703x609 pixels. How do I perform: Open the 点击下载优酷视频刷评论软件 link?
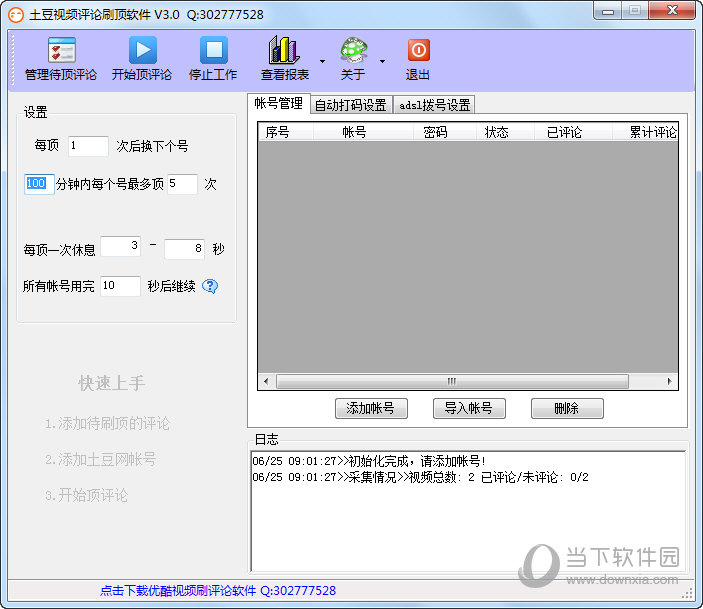coord(217,591)
